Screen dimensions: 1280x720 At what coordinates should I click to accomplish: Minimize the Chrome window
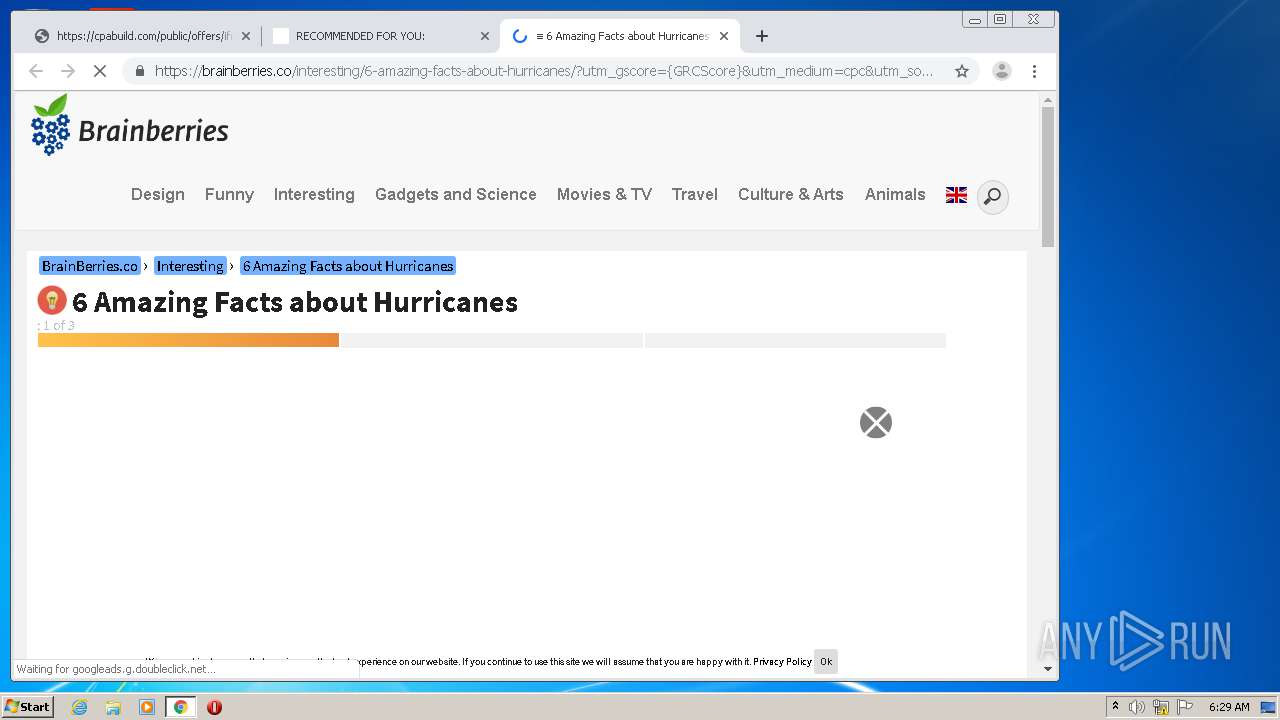975,19
